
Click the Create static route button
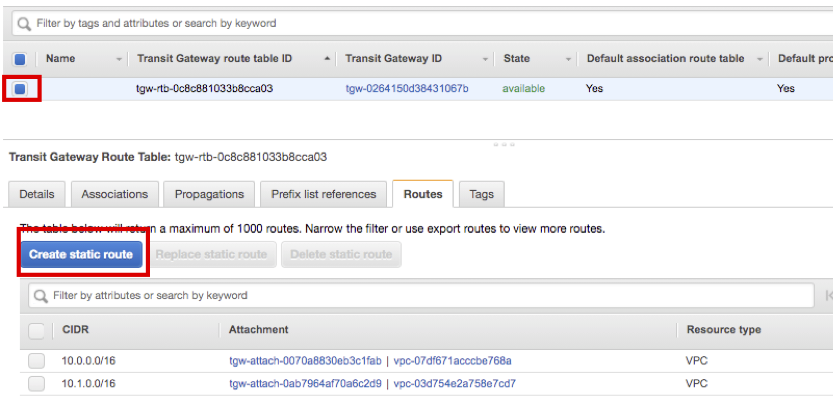81,254
